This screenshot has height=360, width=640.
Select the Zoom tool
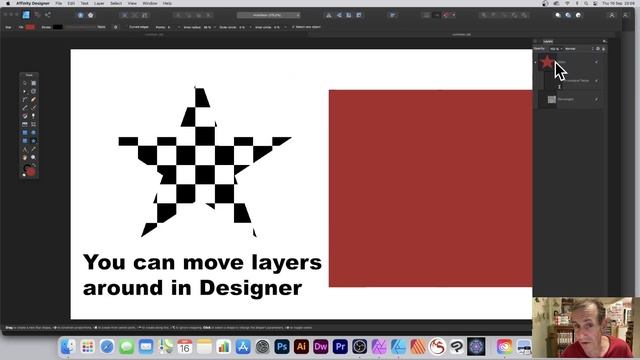[x=33, y=157]
